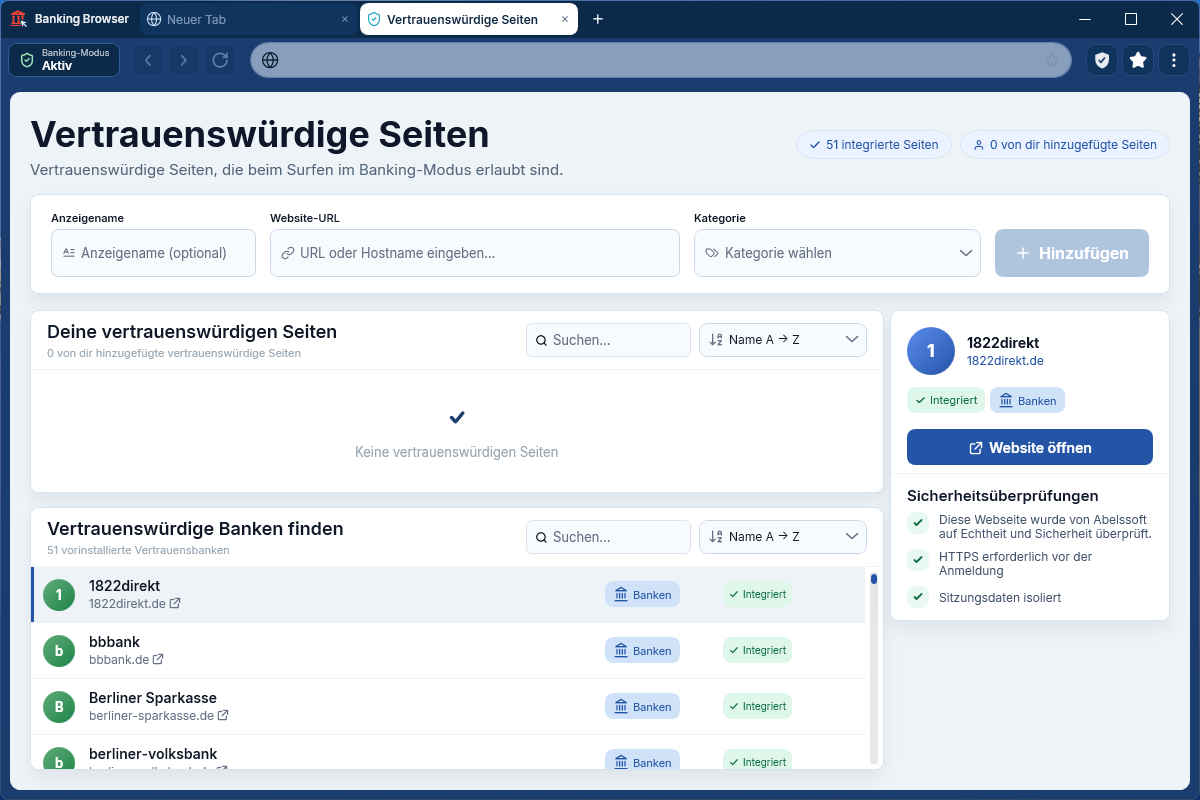Switch to the Neuer Tab tab
Screen dimensions: 1200x800
coord(248,19)
